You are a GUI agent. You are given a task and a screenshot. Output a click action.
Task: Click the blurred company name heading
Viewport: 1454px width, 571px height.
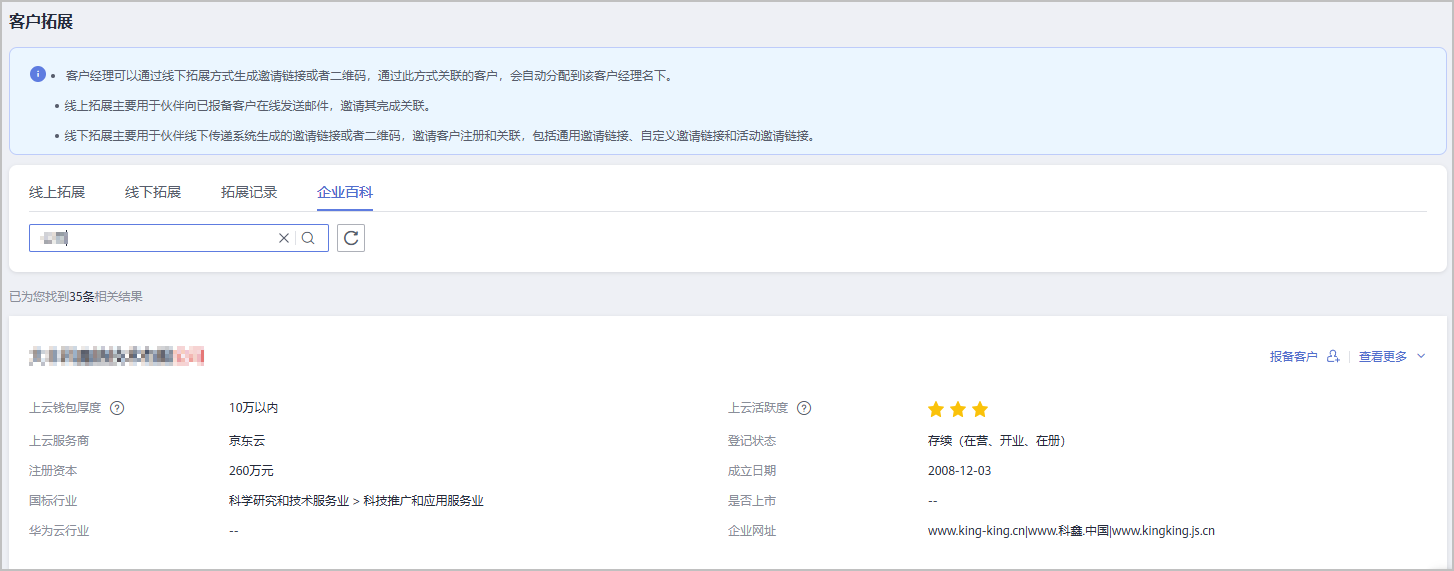(117, 355)
